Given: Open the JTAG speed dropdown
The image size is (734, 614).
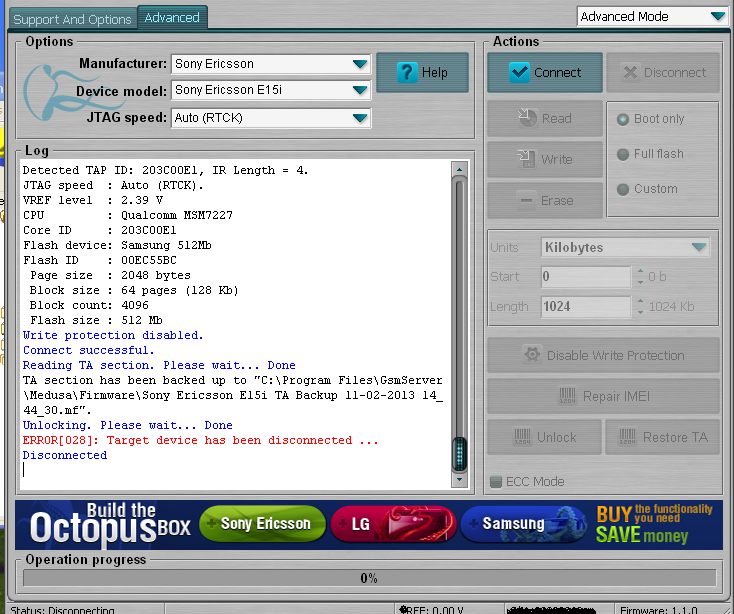Looking at the screenshot, I should (360, 118).
